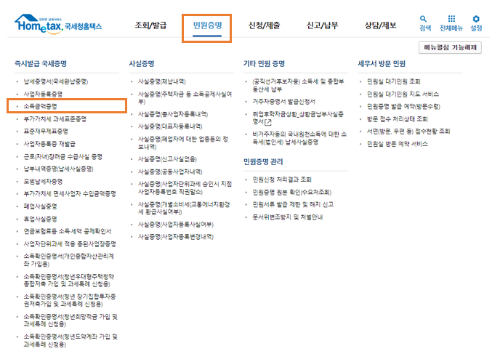Click the 기타 민원 증명 section heading
Screen dimensions: 500x363
(x=264, y=63)
